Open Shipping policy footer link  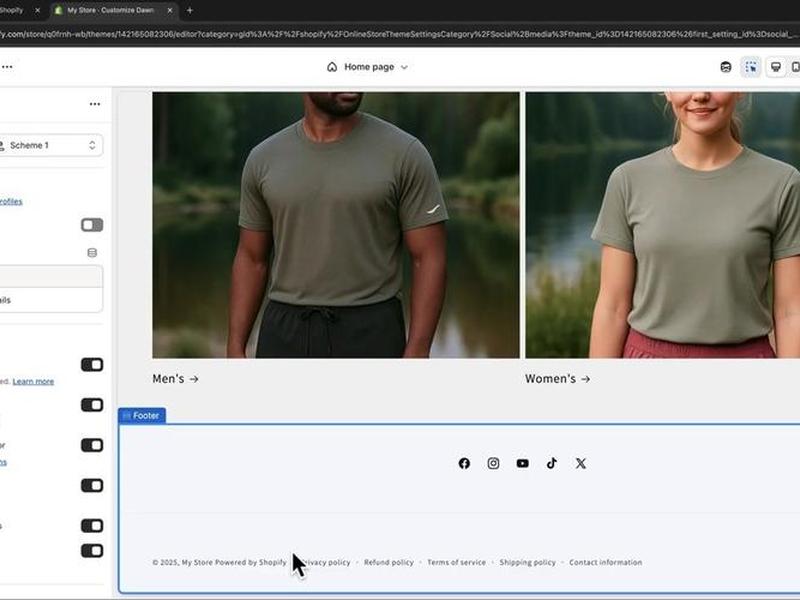pos(528,562)
